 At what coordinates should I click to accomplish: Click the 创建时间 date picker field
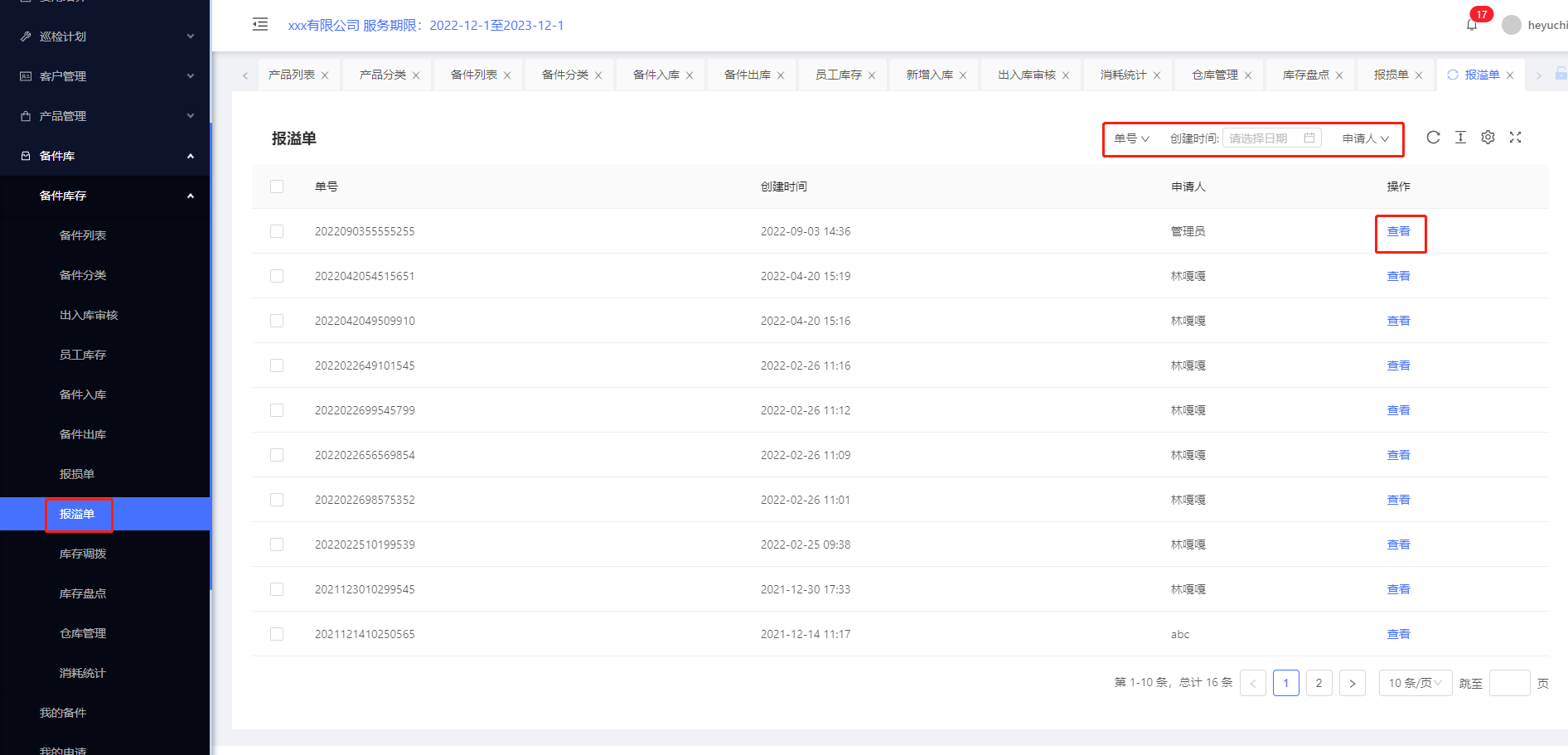point(1270,138)
